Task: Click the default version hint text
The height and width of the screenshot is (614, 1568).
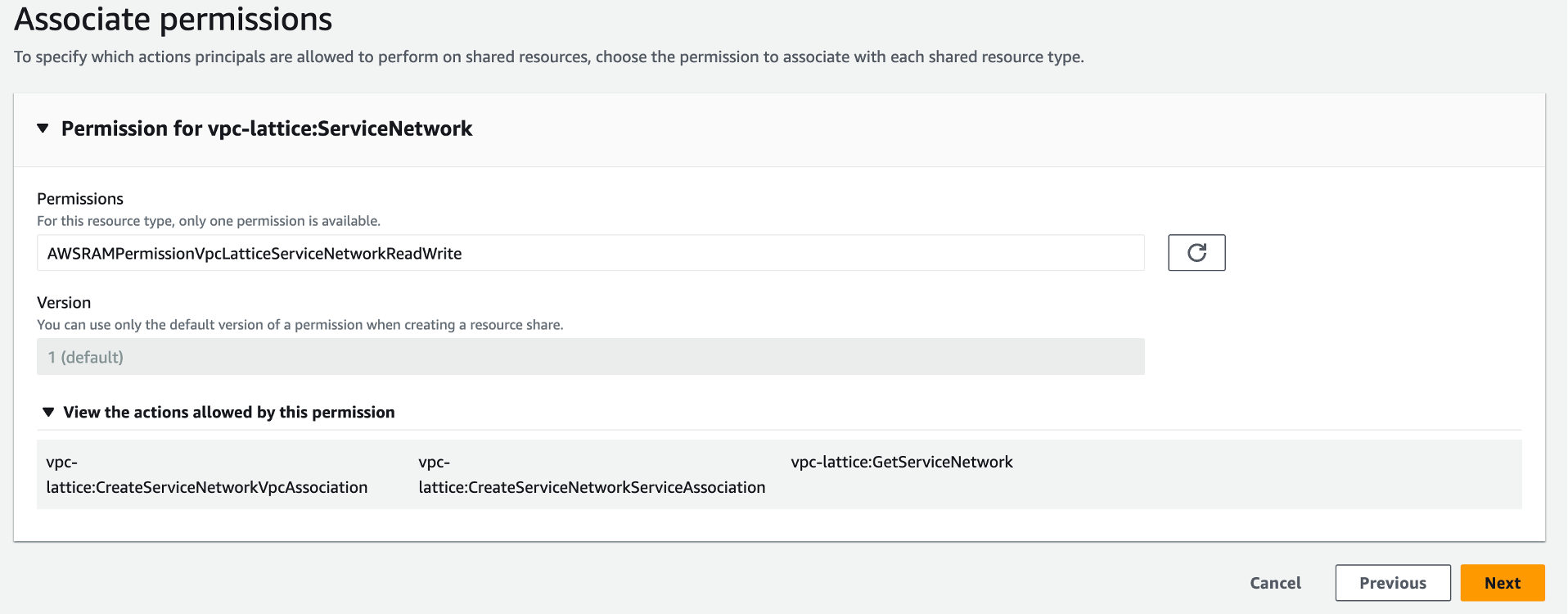Action: tap(300, 325)
